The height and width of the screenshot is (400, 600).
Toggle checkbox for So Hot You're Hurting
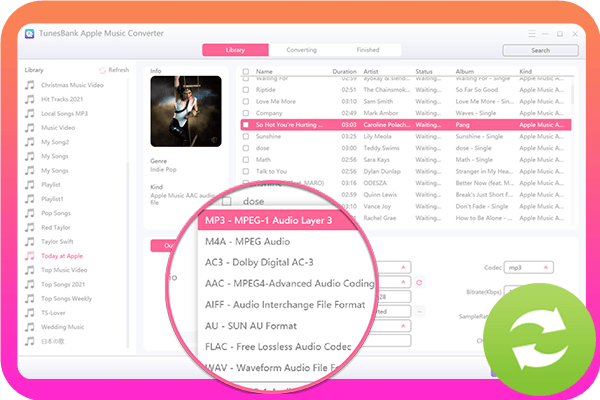[246, 125]
